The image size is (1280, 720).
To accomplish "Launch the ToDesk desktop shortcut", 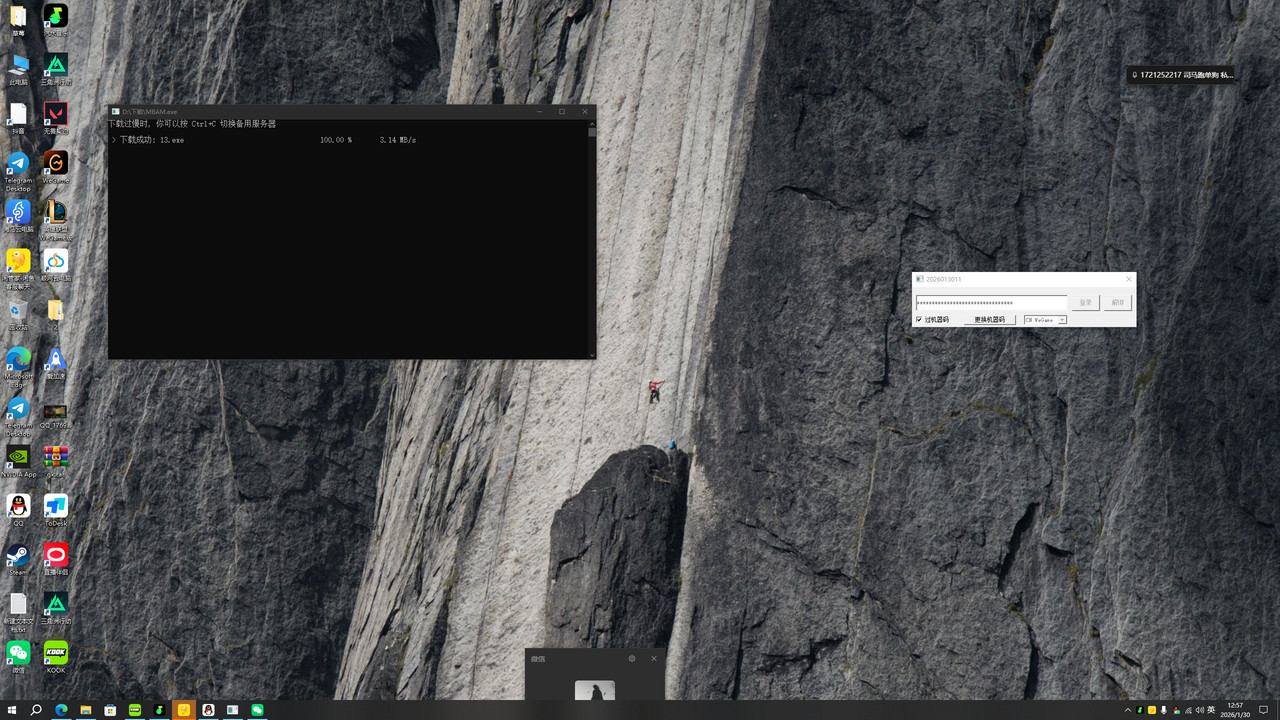I will click(x=56, y=510).
